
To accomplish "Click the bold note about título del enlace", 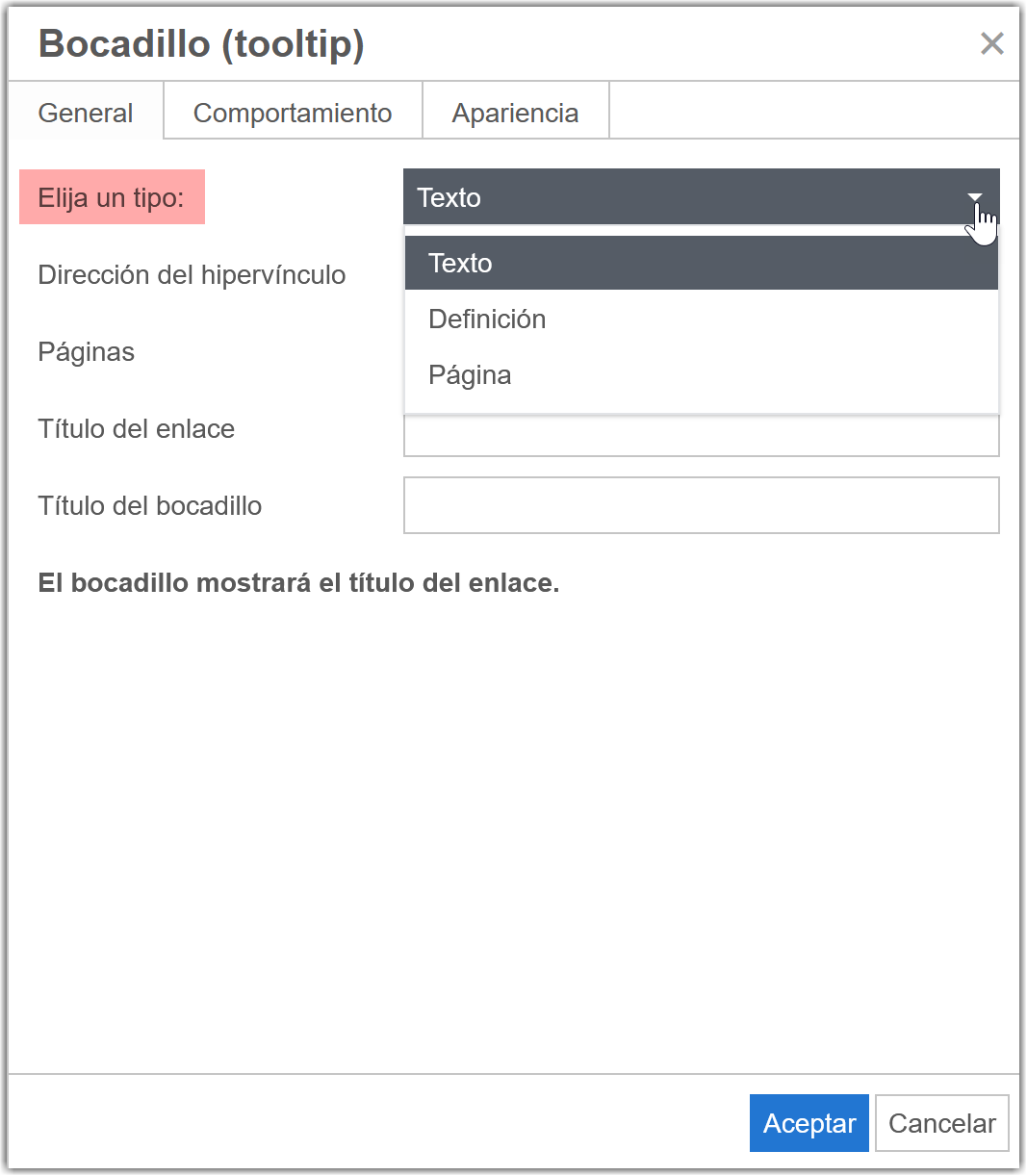I will (298, 583).
